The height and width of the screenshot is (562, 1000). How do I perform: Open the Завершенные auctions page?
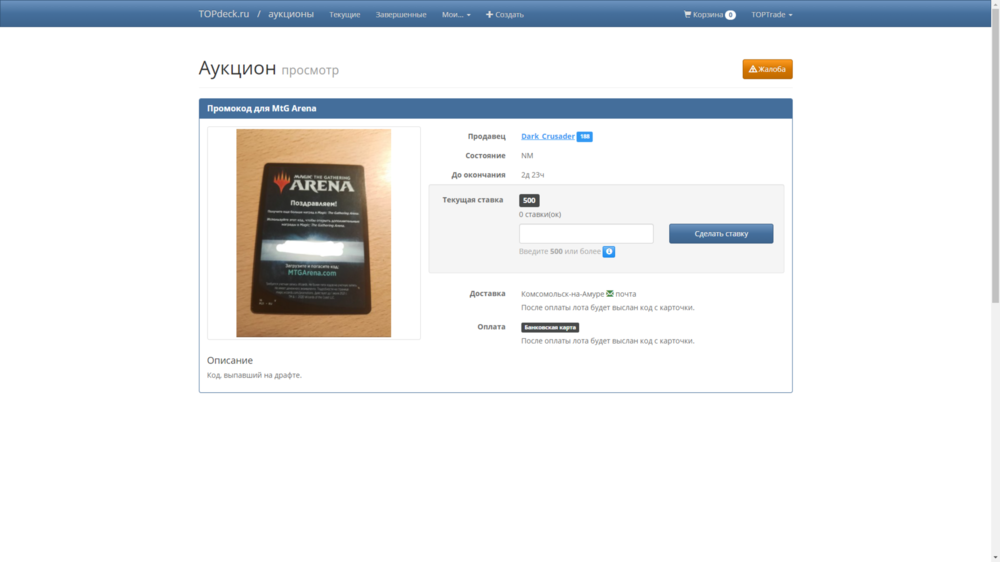pos(401,14)
